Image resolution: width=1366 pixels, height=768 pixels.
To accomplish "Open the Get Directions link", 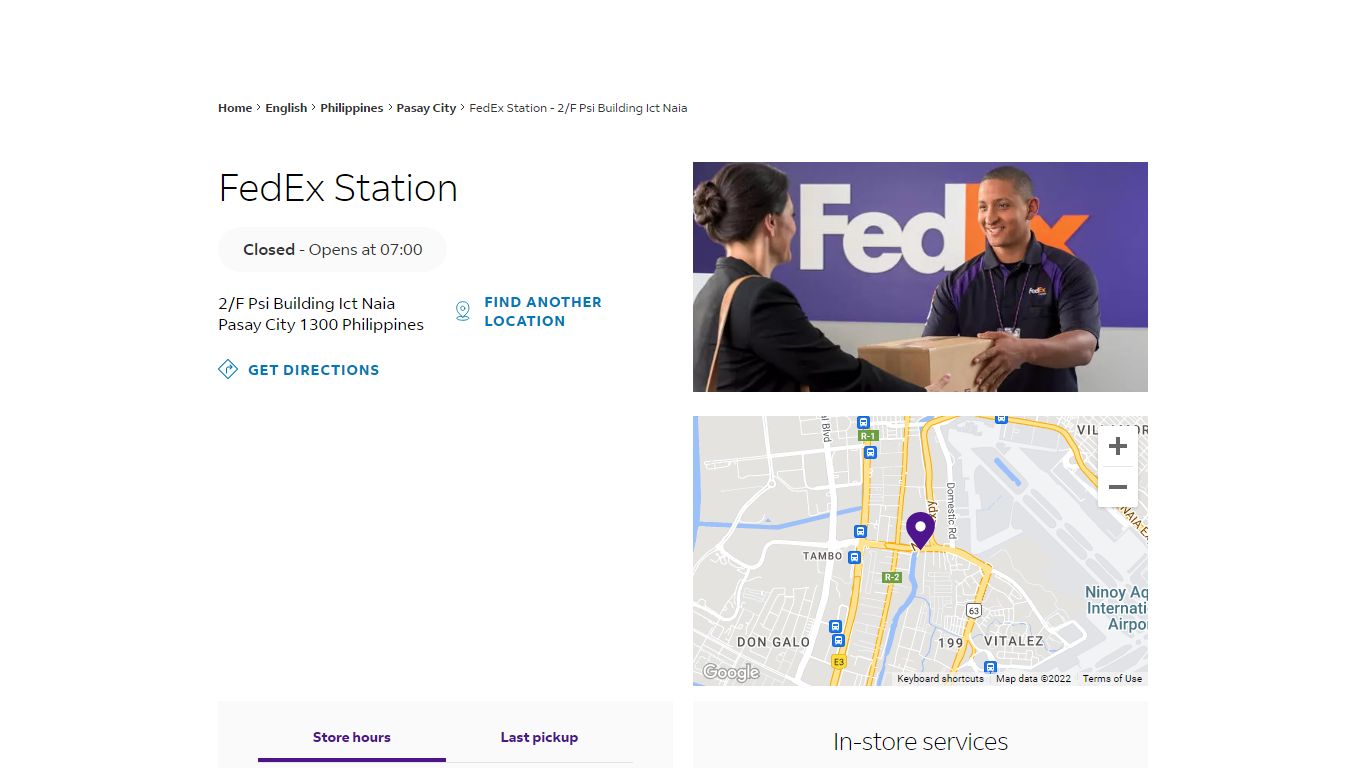I will pos(313,370).
